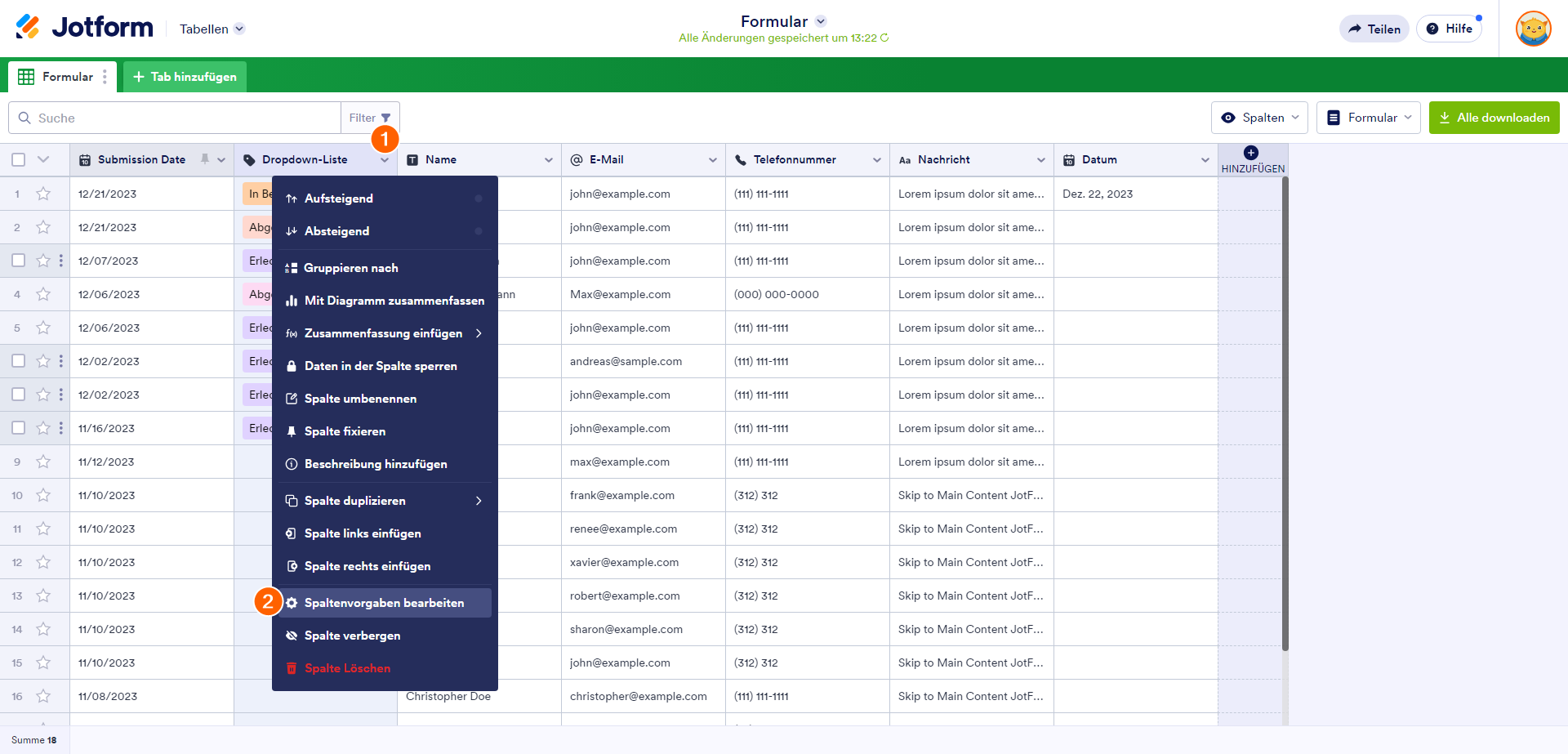Click the filter funnel icon
The image size is (1568, 754).
pos(386,118)
